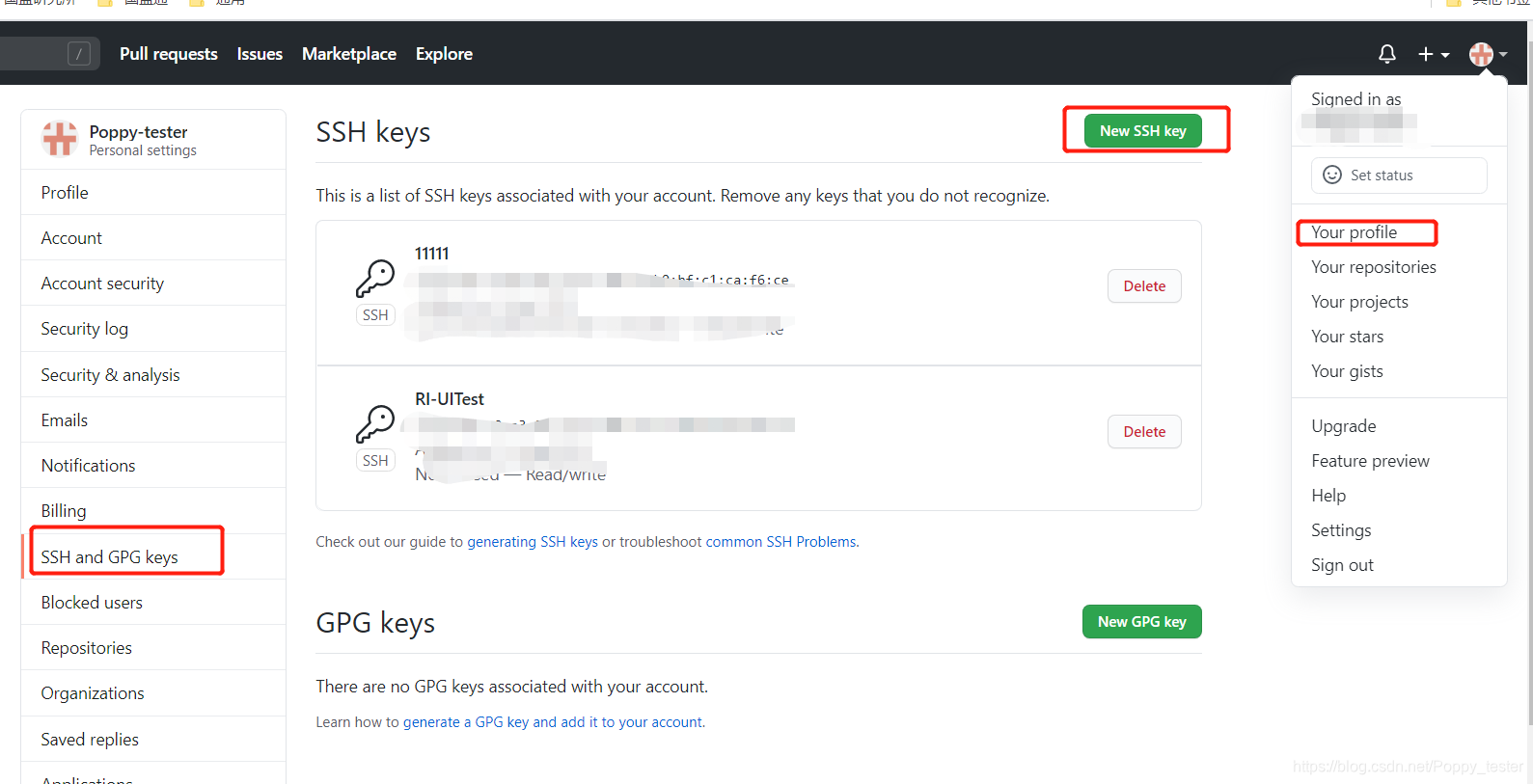1533x784 pixels.
Task: Open Notifications settings in sidebar
Action: pos(153,466)
